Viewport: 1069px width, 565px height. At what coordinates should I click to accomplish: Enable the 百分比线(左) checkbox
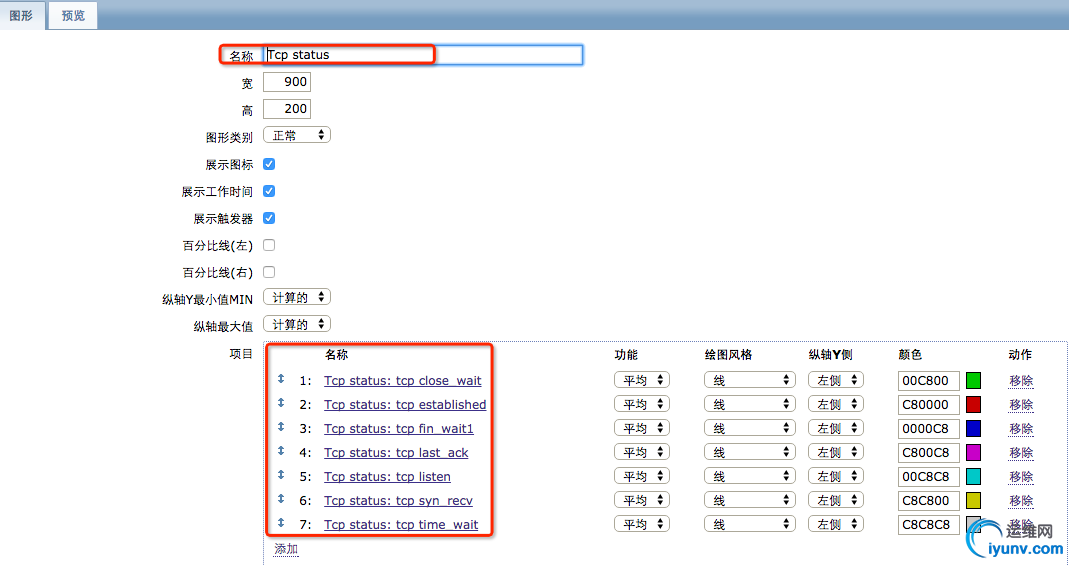click(x=269, y=245)
